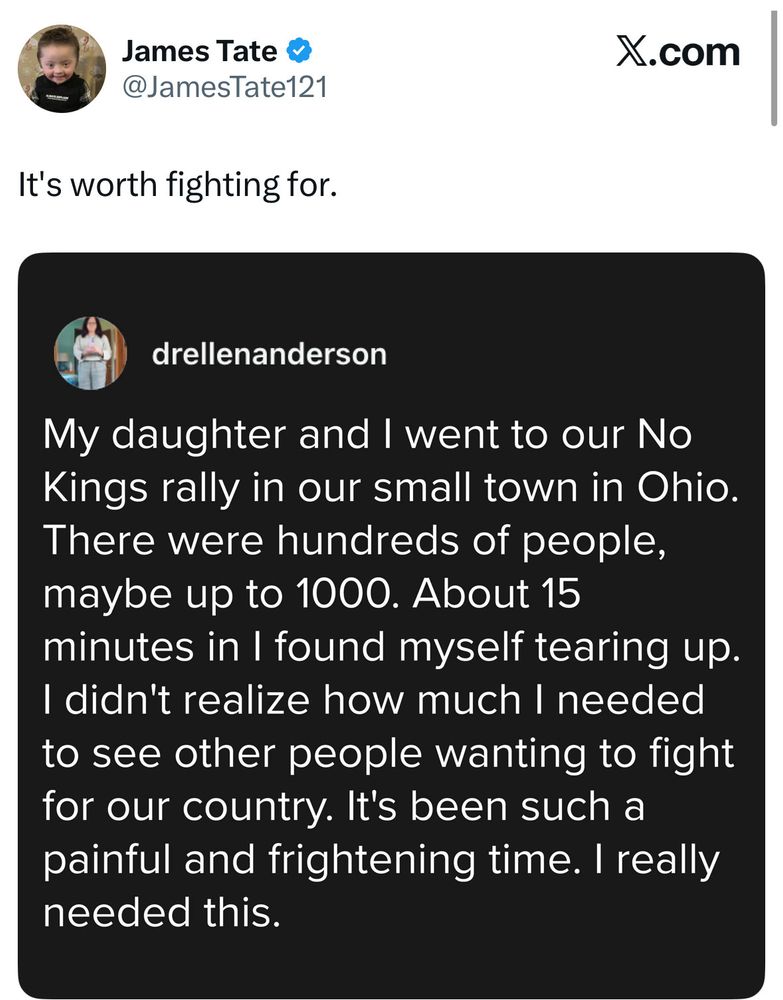Open James Tate's profile picture
Image resolution: width=783 pixels, height=1000 pixels.
(62, 69)
